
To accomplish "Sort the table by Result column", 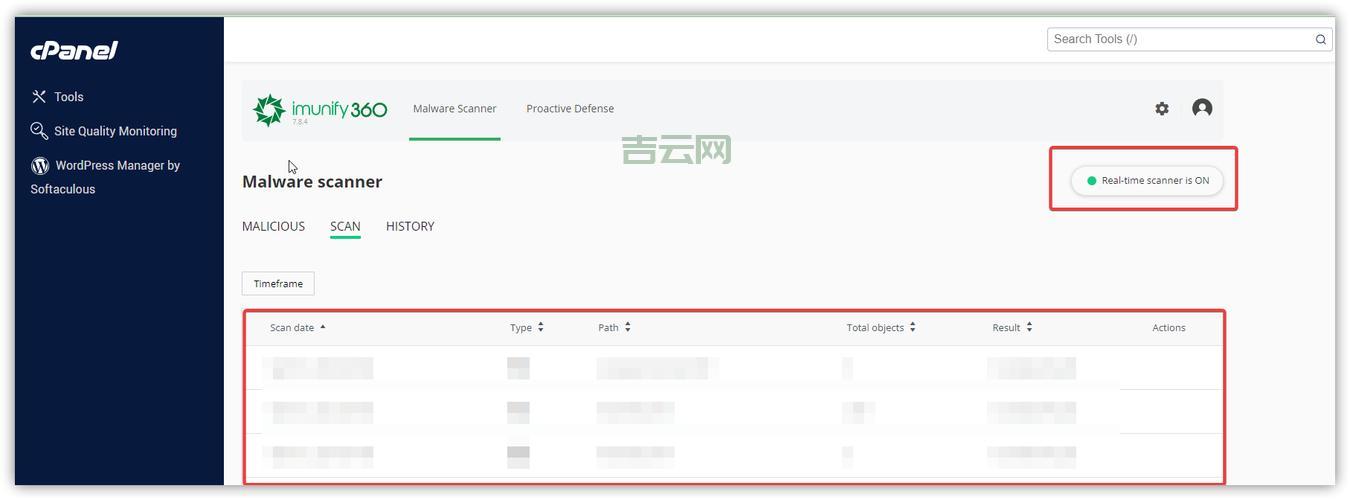I will 1012,328.
